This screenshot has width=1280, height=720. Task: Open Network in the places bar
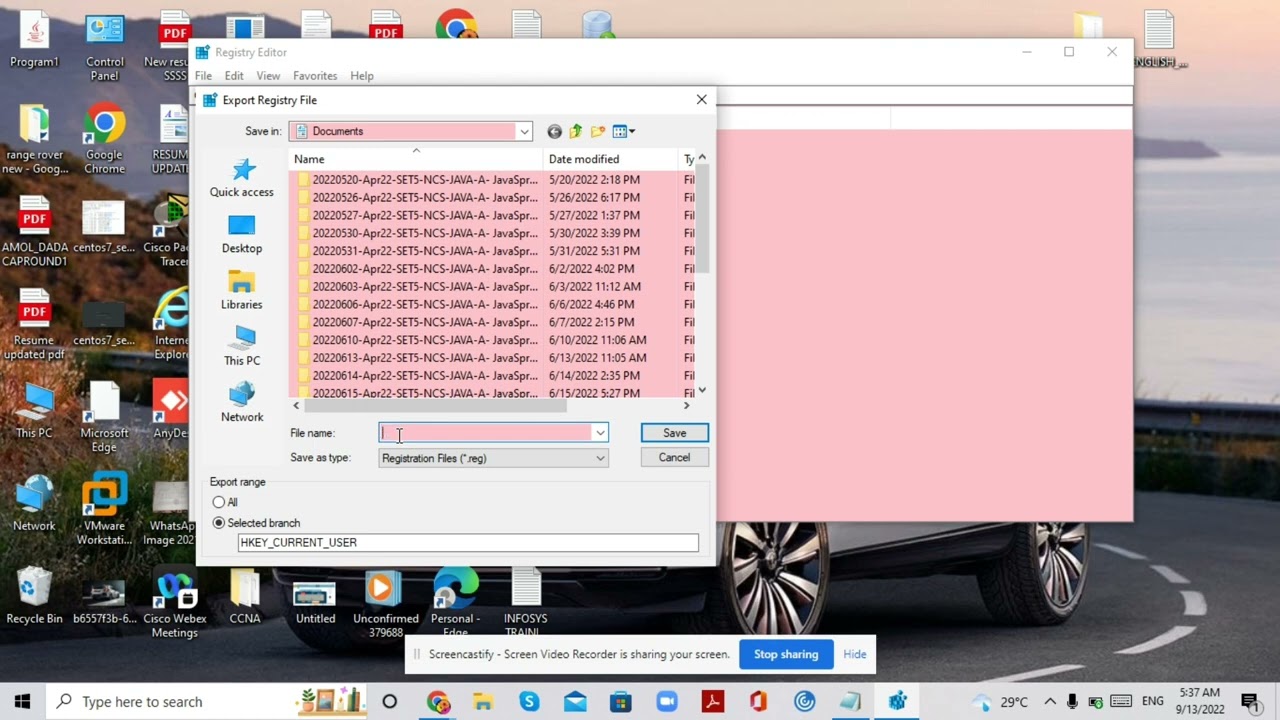pos(241,403)
